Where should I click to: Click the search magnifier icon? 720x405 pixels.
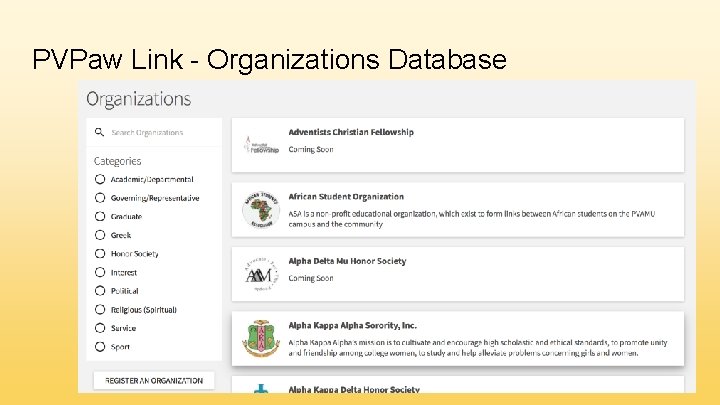click(99, 132)
